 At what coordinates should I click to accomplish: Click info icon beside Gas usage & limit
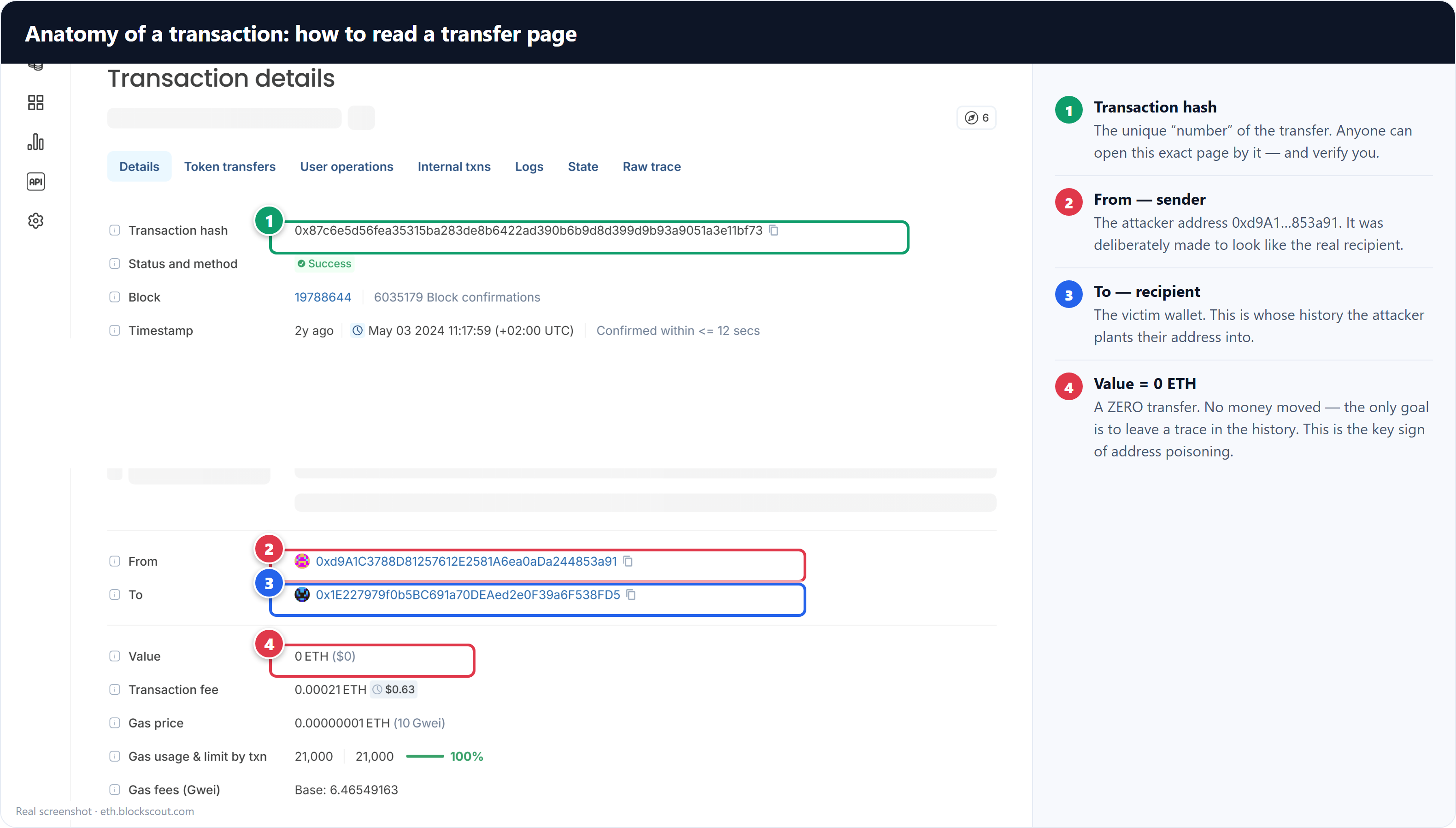click(115, 757)
